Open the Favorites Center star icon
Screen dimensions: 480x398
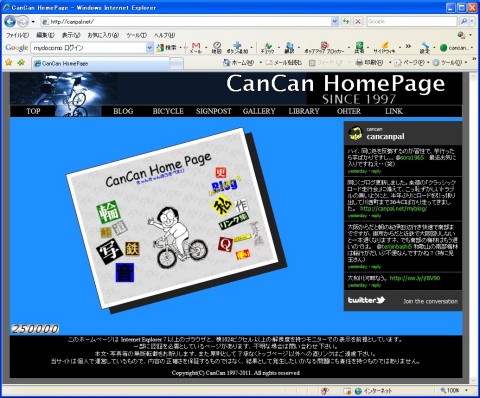9,62
